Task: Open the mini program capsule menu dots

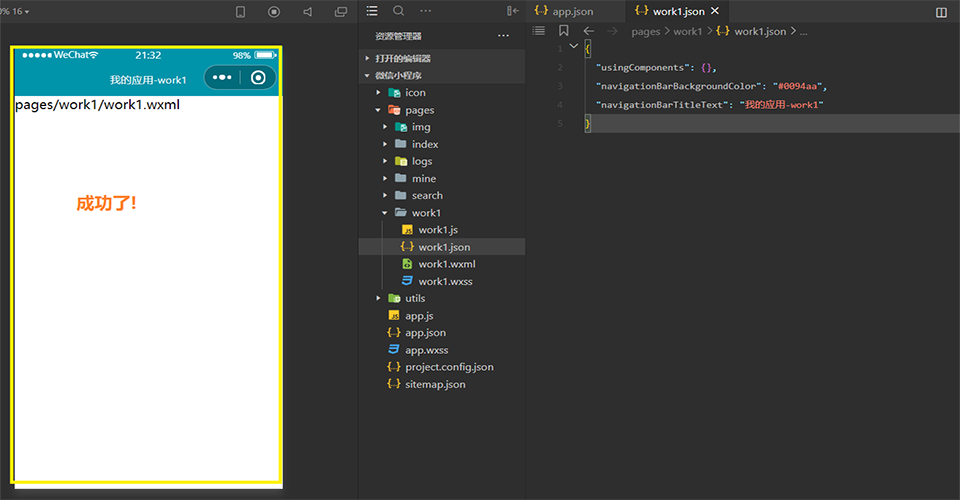Action: click(222, 77)
